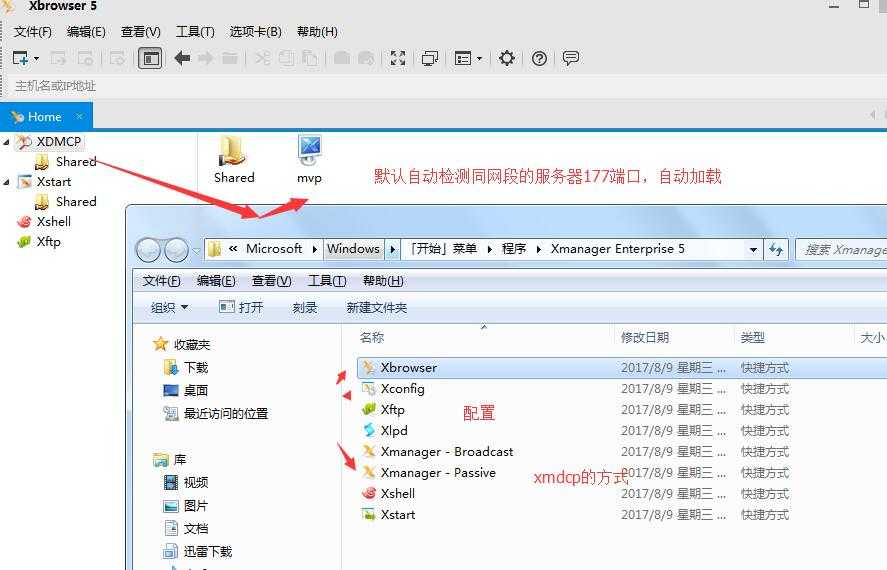Screen dimensions: 887x570
Task: Toggle the folder tree pane toolbar button
Action: 150,58
